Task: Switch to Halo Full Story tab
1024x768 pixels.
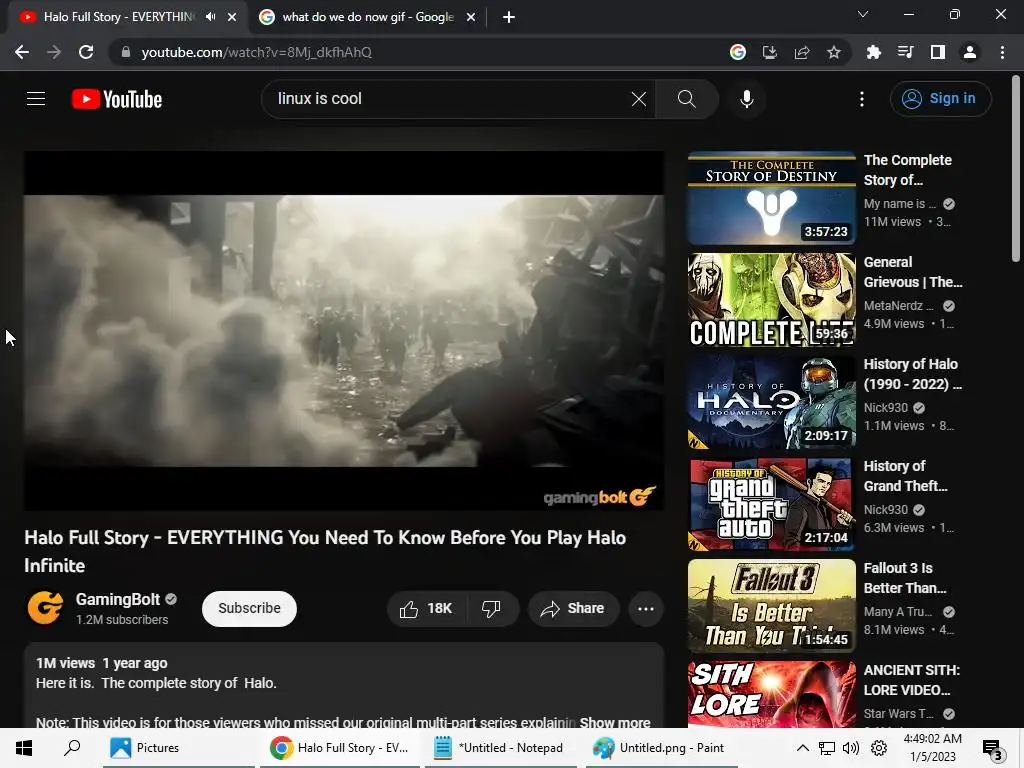Action: pos(119,17)
